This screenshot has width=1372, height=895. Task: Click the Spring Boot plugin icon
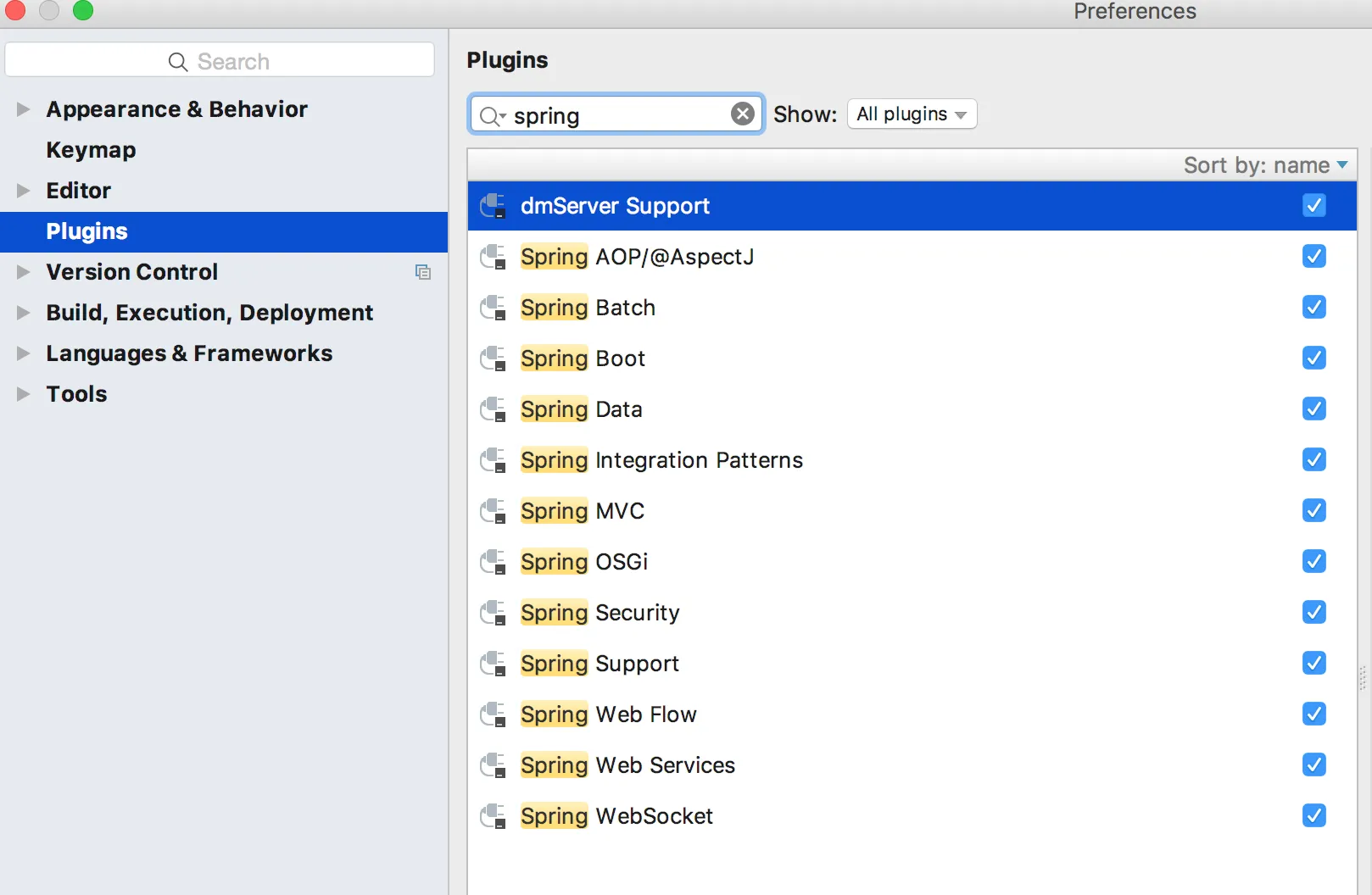pos(493,359)
